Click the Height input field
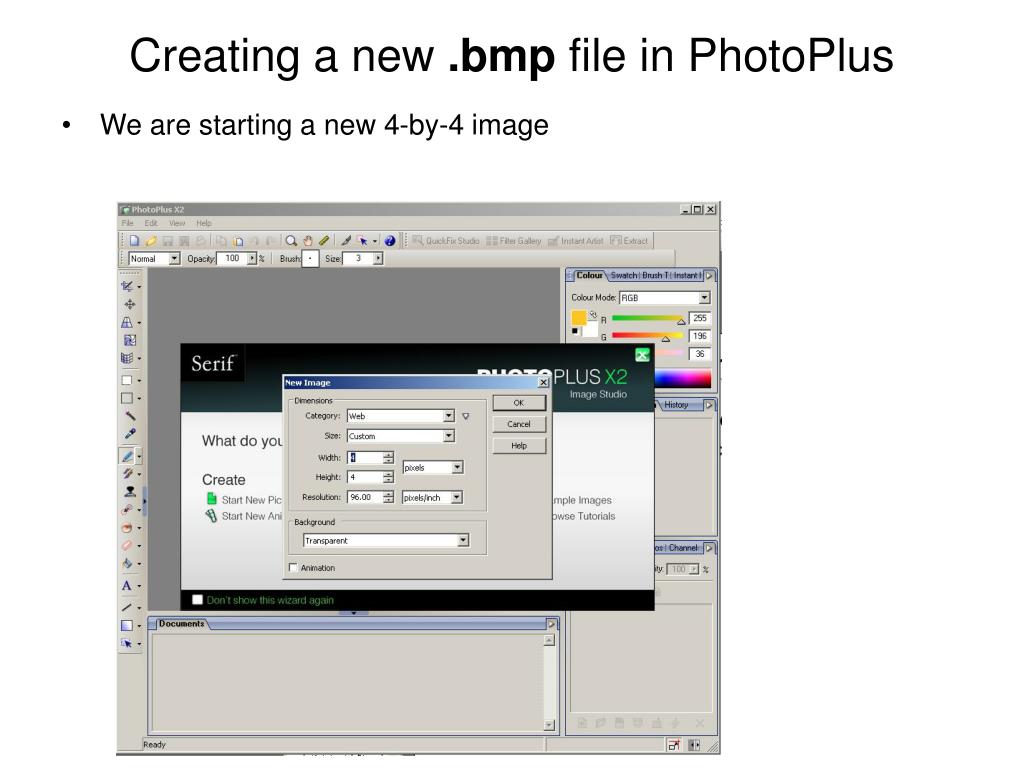The width and height of the screenshot is (1024, 768). click(x=365, y=477)
